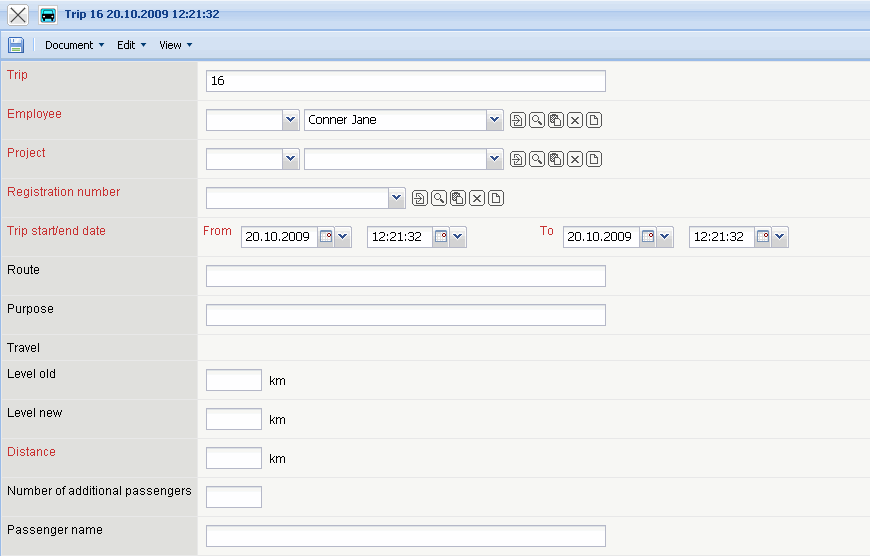Click into the Route text field
This screenshot has height=556, width=870.
405,276
